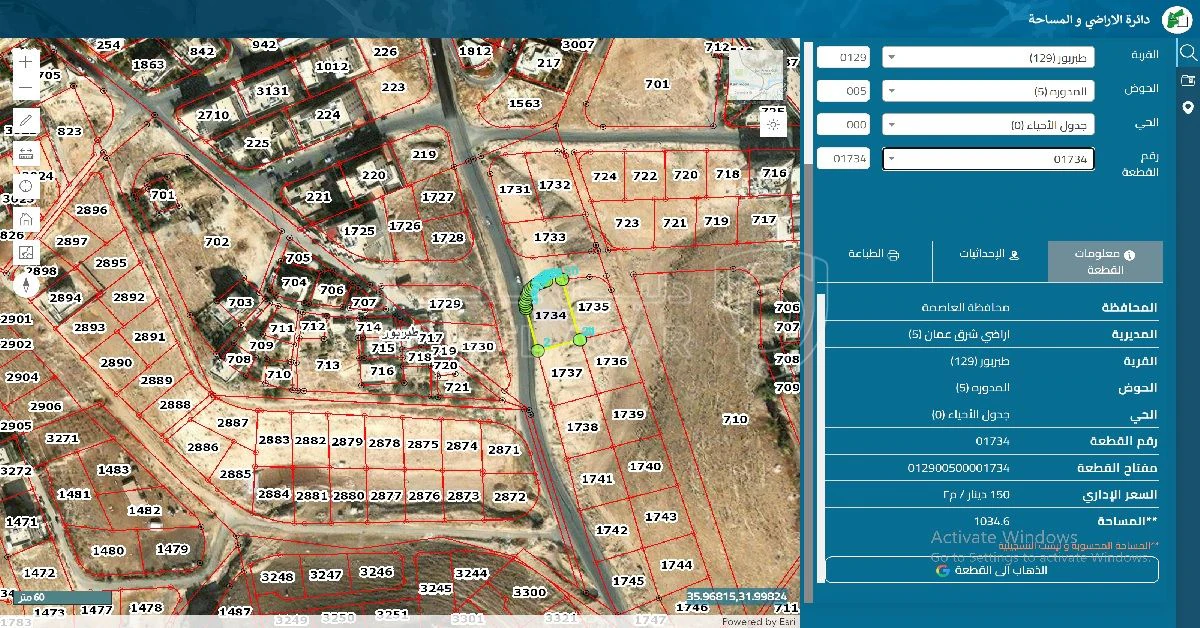Screen dimensions: 1200x628
Task: Open the parcel number dropdown 01734
Action: point(988,159)
